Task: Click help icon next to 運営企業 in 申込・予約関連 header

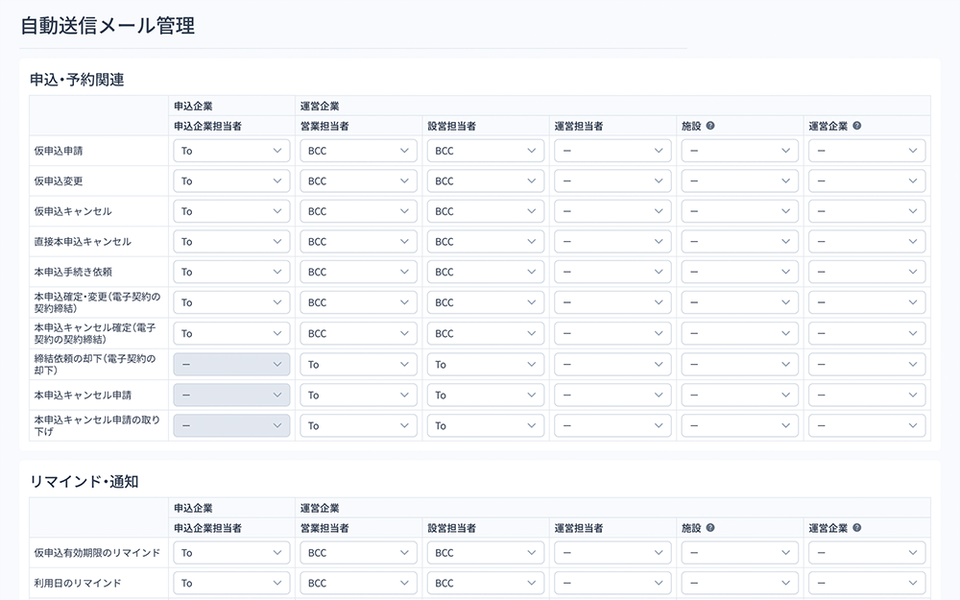Action: [x=857, y=126]
